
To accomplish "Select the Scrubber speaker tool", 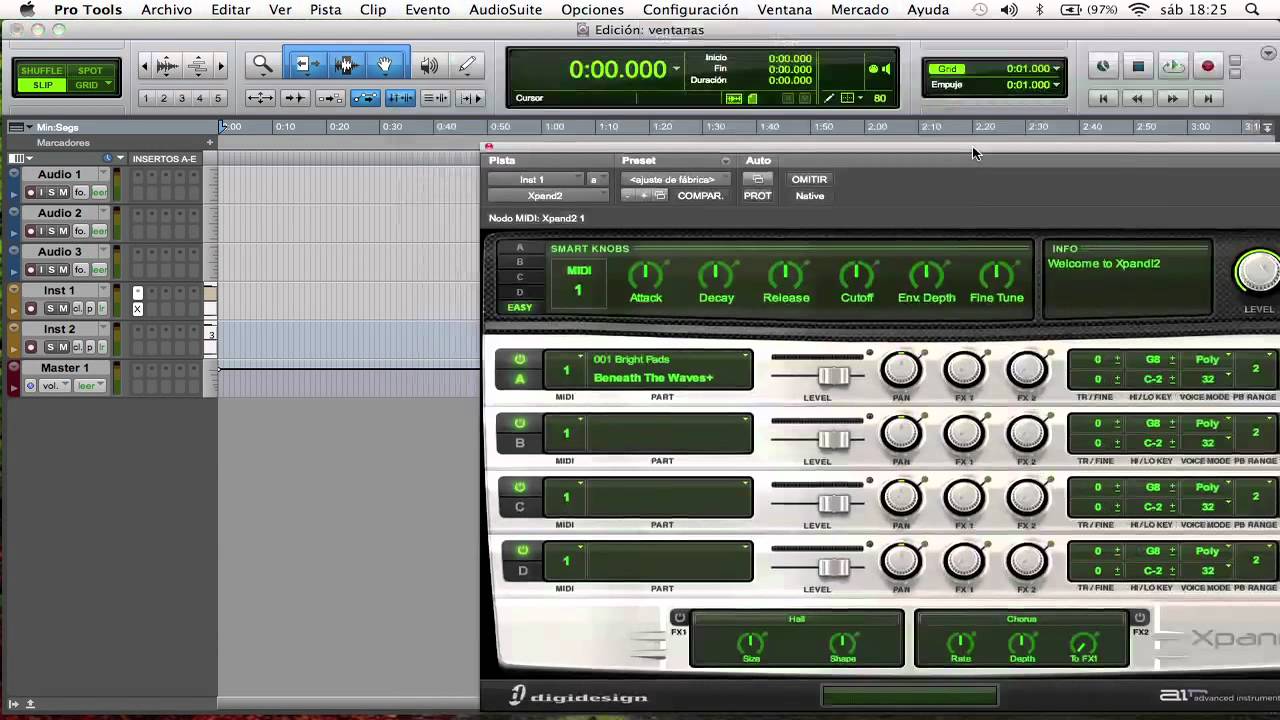I will click(x=429, y=66).
